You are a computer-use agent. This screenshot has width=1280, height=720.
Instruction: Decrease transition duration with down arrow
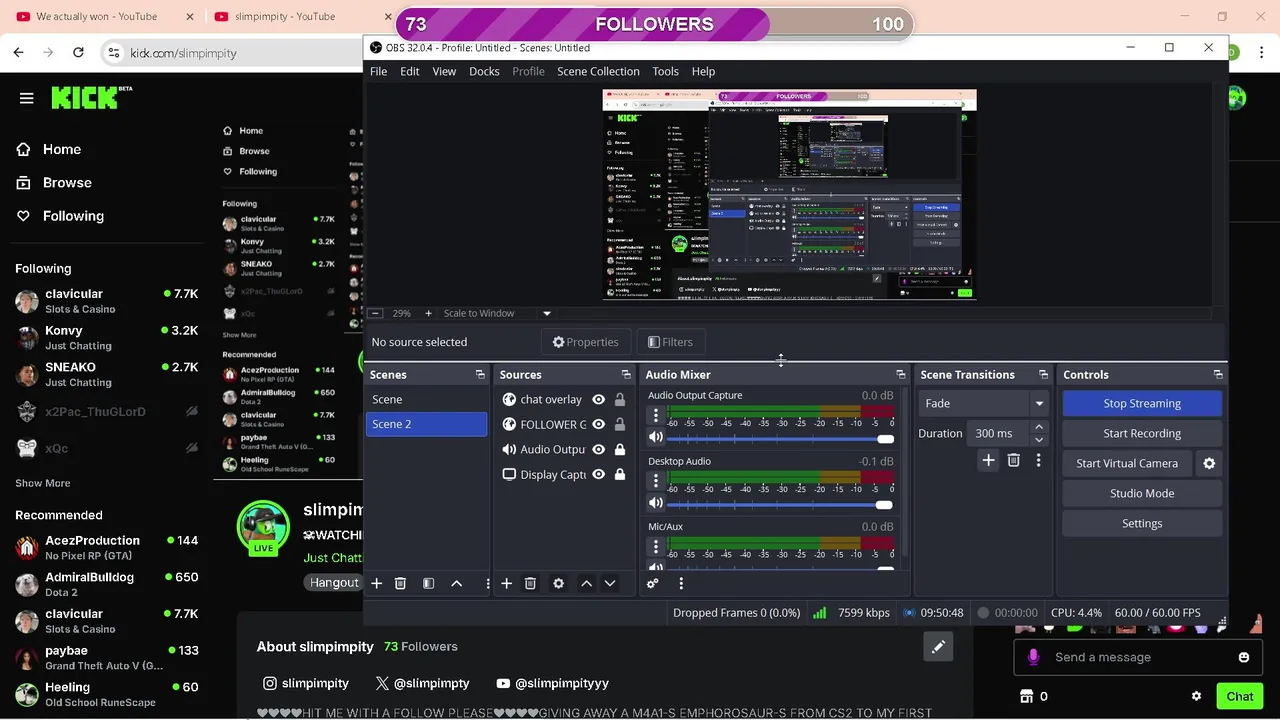pos(1039,439)
